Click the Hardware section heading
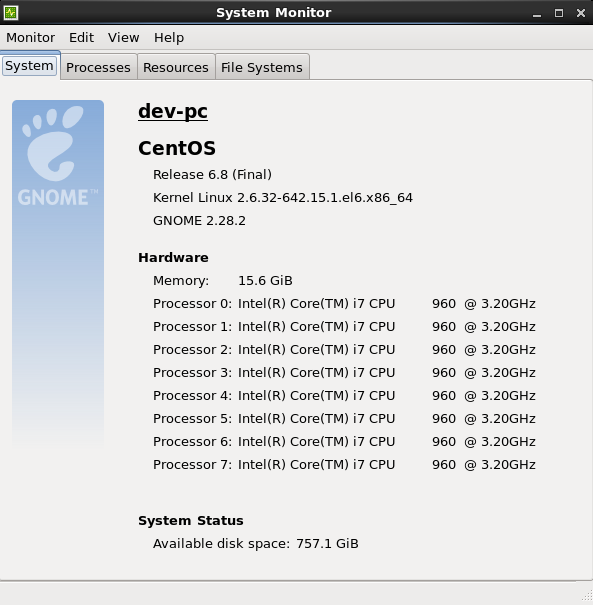Screen dimensions: 593x605 [173, 258]
